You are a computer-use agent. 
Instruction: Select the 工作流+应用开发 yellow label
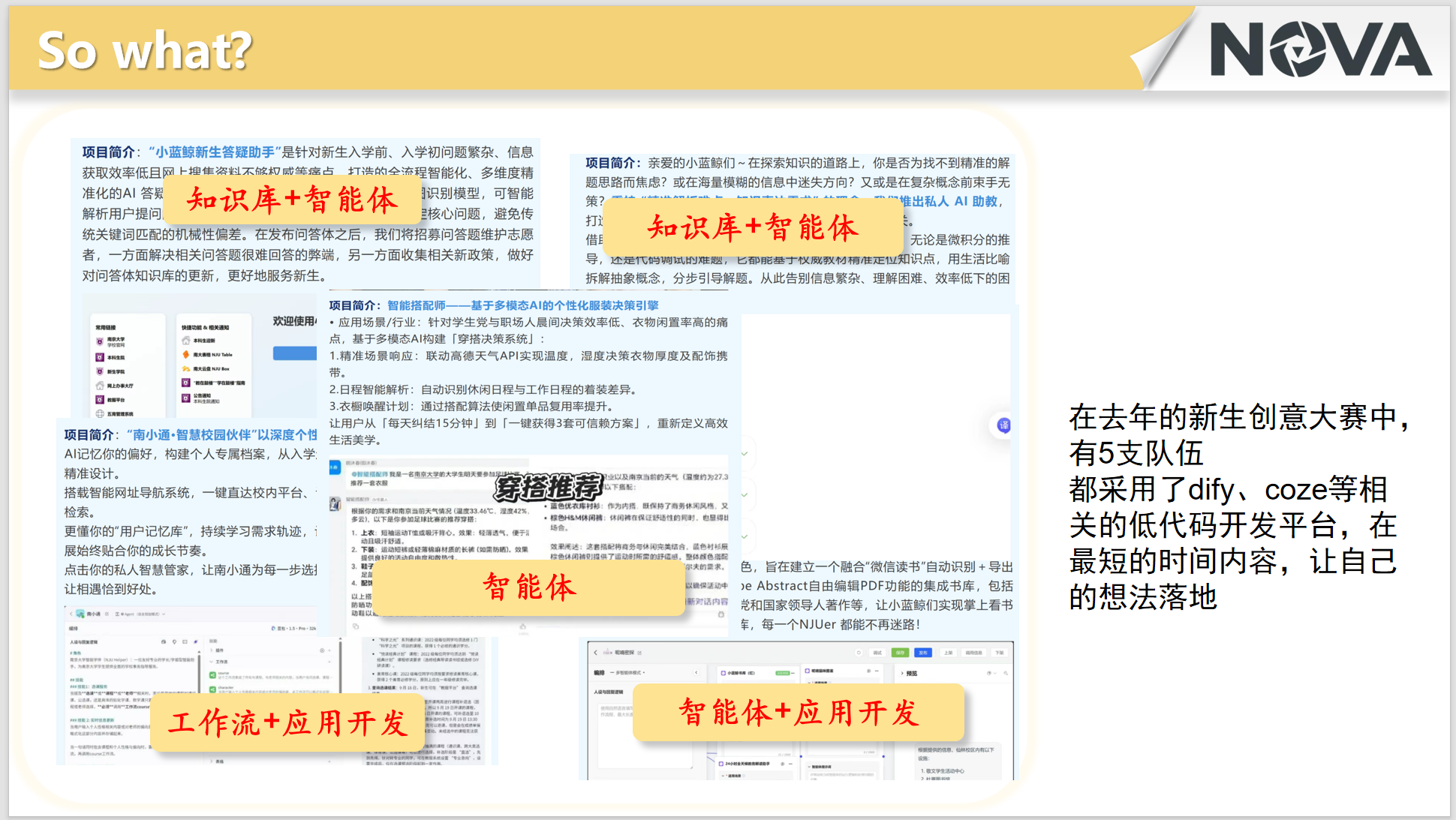click(287, 723)
